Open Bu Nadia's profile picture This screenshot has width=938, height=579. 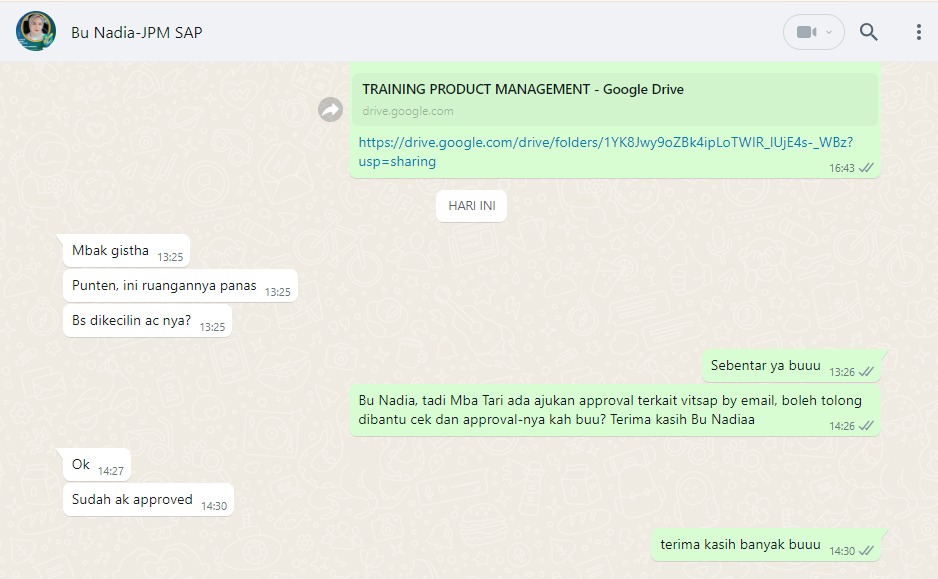(36, 32)
